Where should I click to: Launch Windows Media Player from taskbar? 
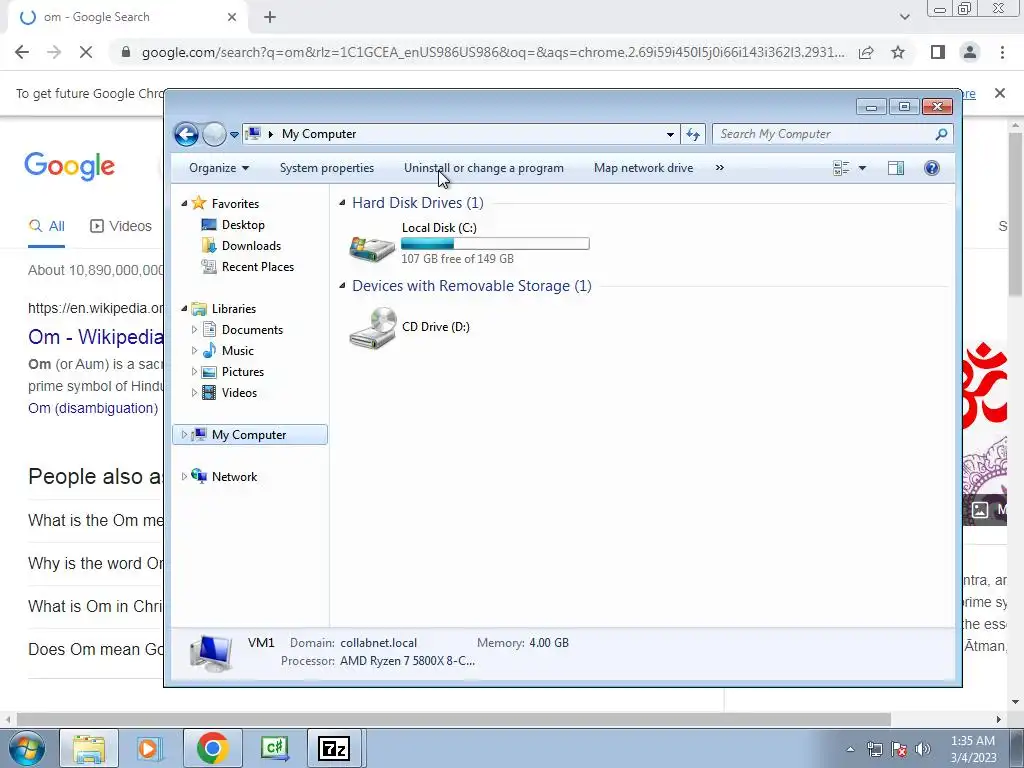[150, 748]
